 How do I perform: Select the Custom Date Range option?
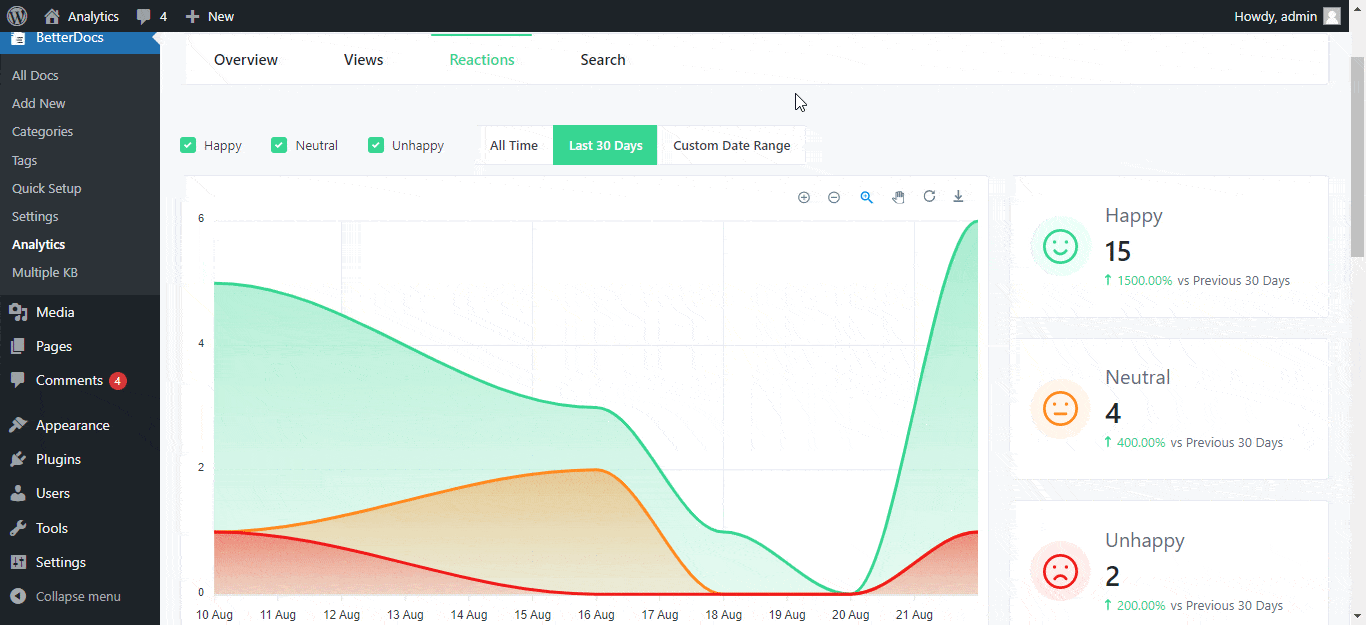click(732, 145)
